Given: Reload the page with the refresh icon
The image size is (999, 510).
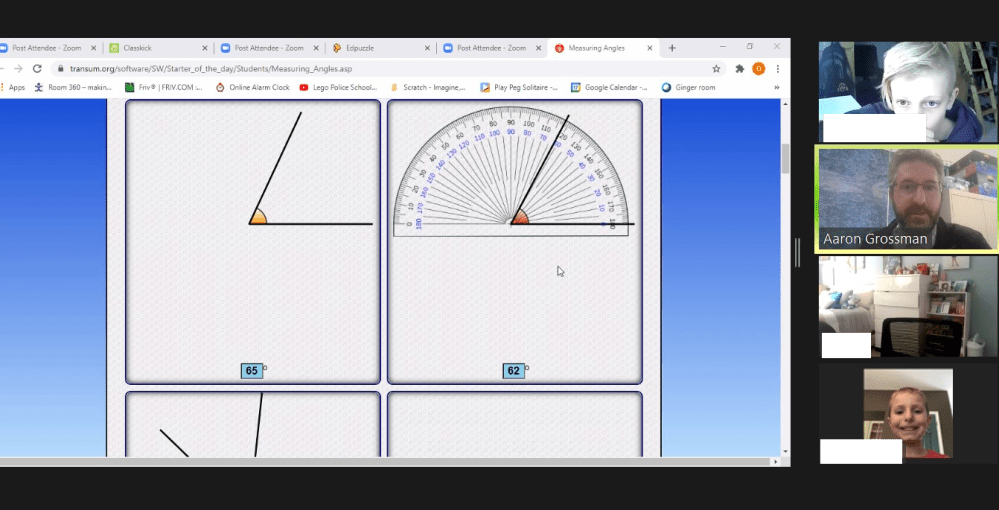Looking at the screenshot, I should click(37, 69).
